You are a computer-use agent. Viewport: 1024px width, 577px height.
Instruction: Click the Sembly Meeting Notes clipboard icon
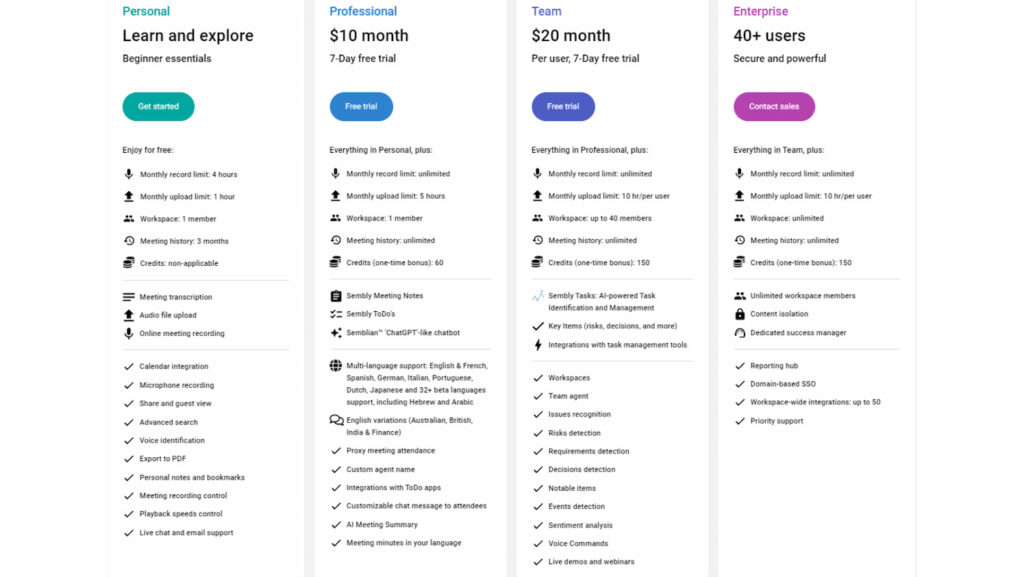point(337,297)
